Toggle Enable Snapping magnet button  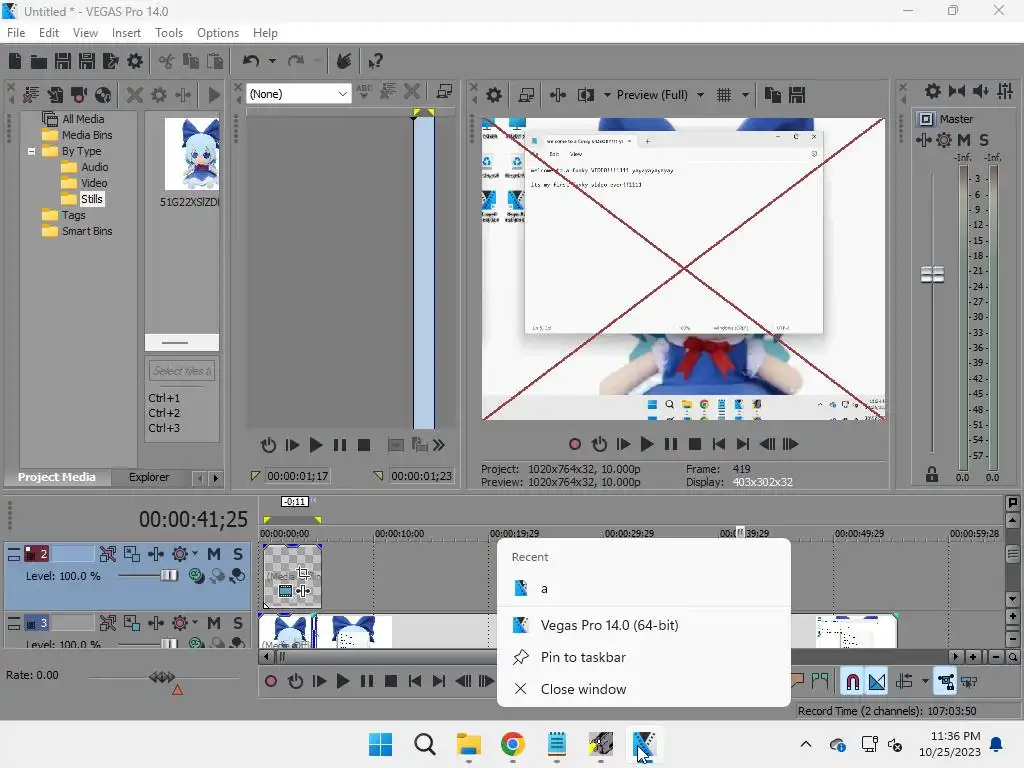[x=852, y=682]
